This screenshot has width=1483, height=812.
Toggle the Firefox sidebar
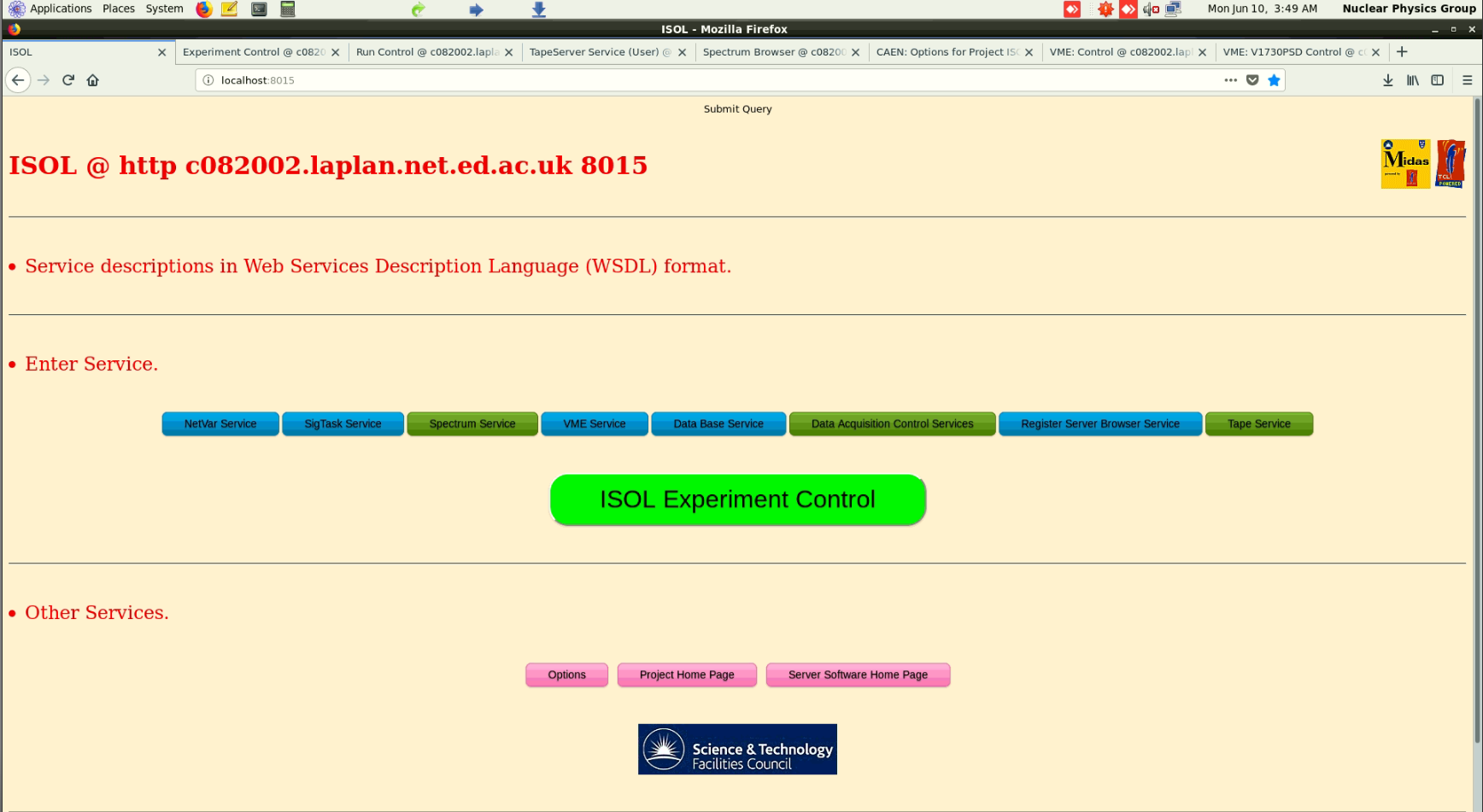(1438, 80)
